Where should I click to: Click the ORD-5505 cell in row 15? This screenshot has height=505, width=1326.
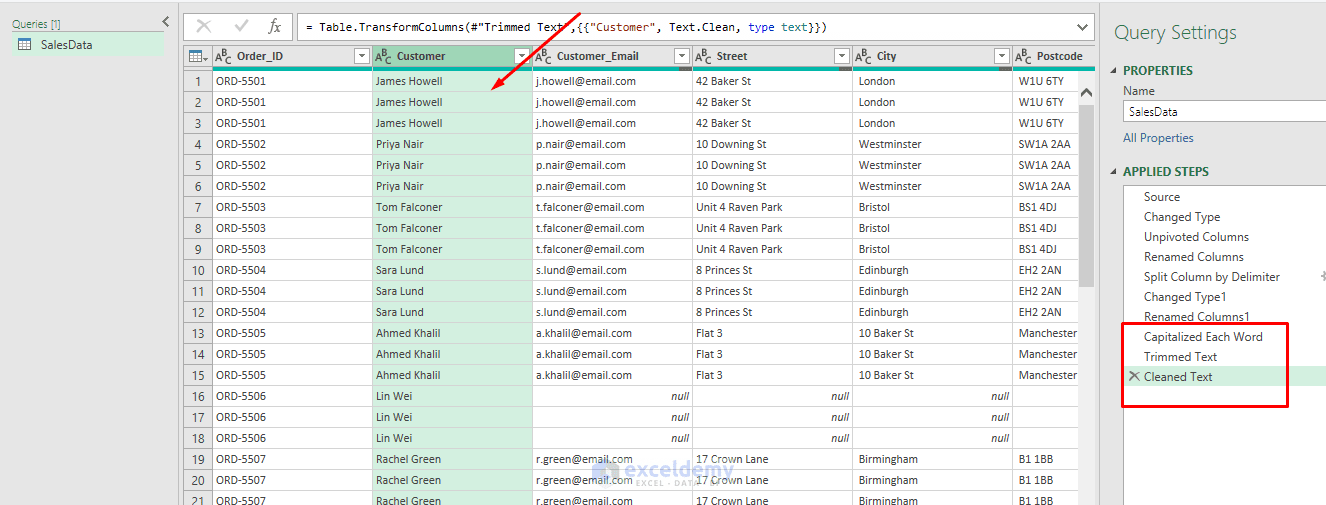(x=292, y=375)
